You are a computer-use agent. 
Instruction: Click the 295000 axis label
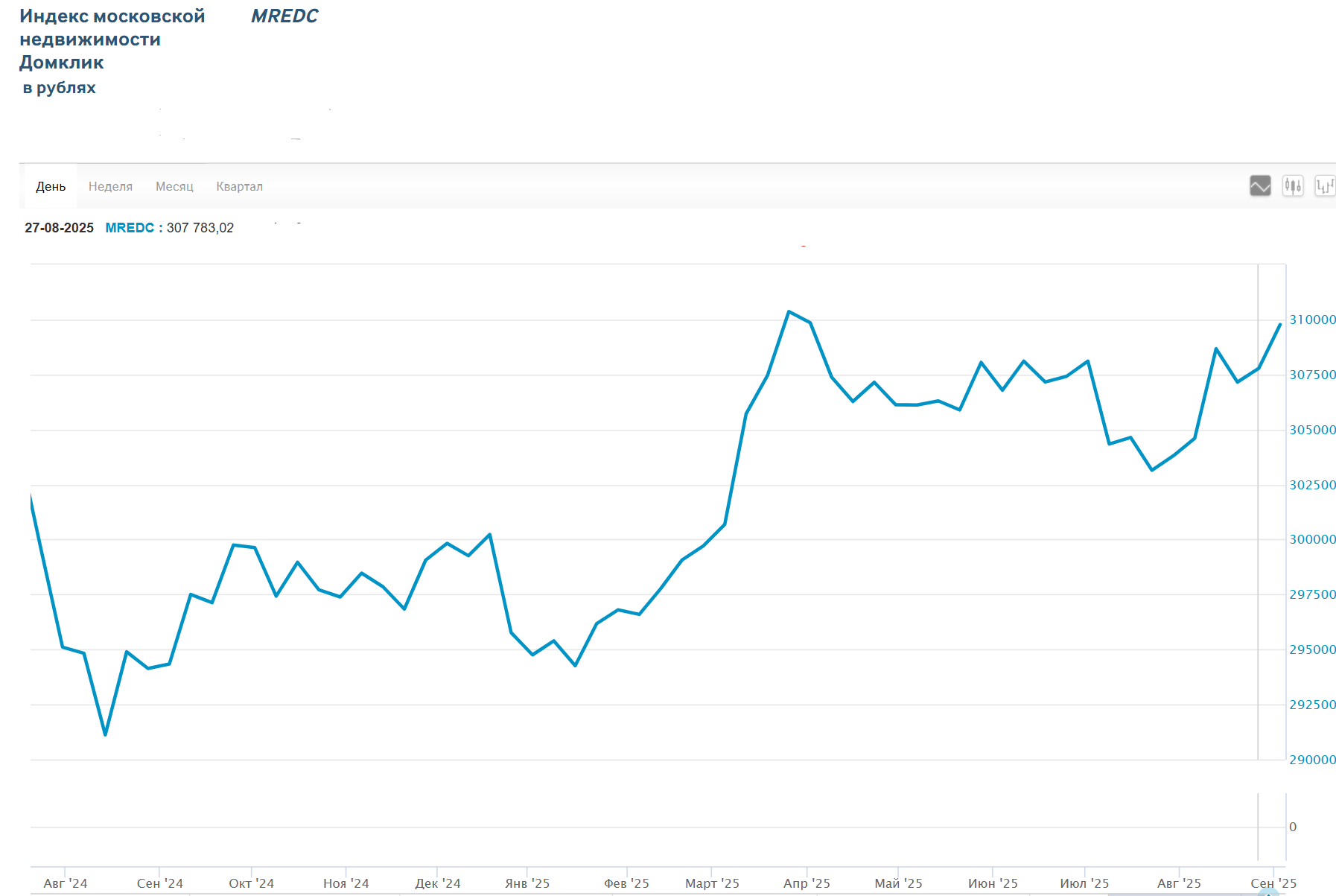(1312, 649)
